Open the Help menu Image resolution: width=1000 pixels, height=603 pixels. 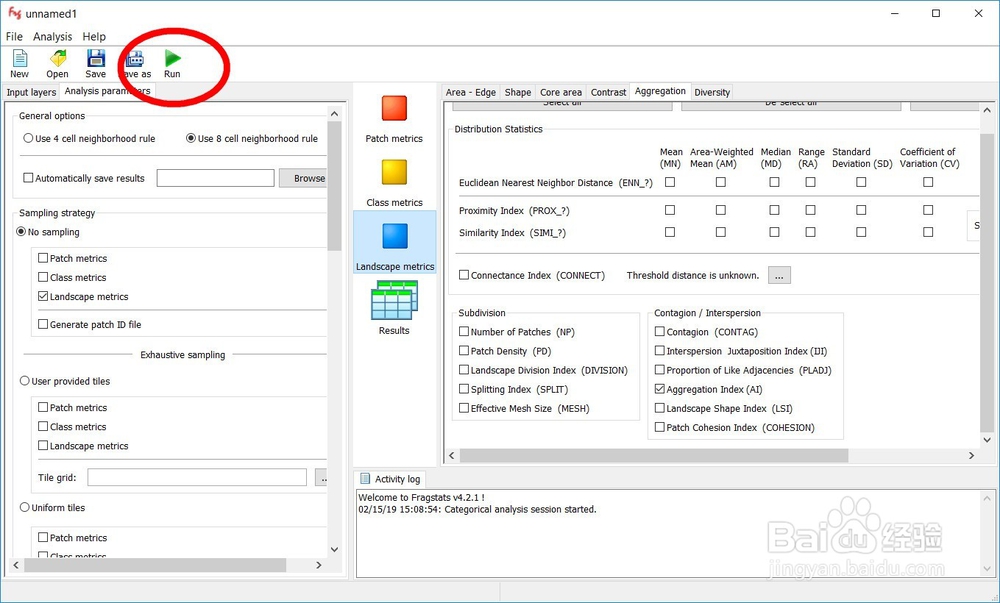(x=94, y=36)
